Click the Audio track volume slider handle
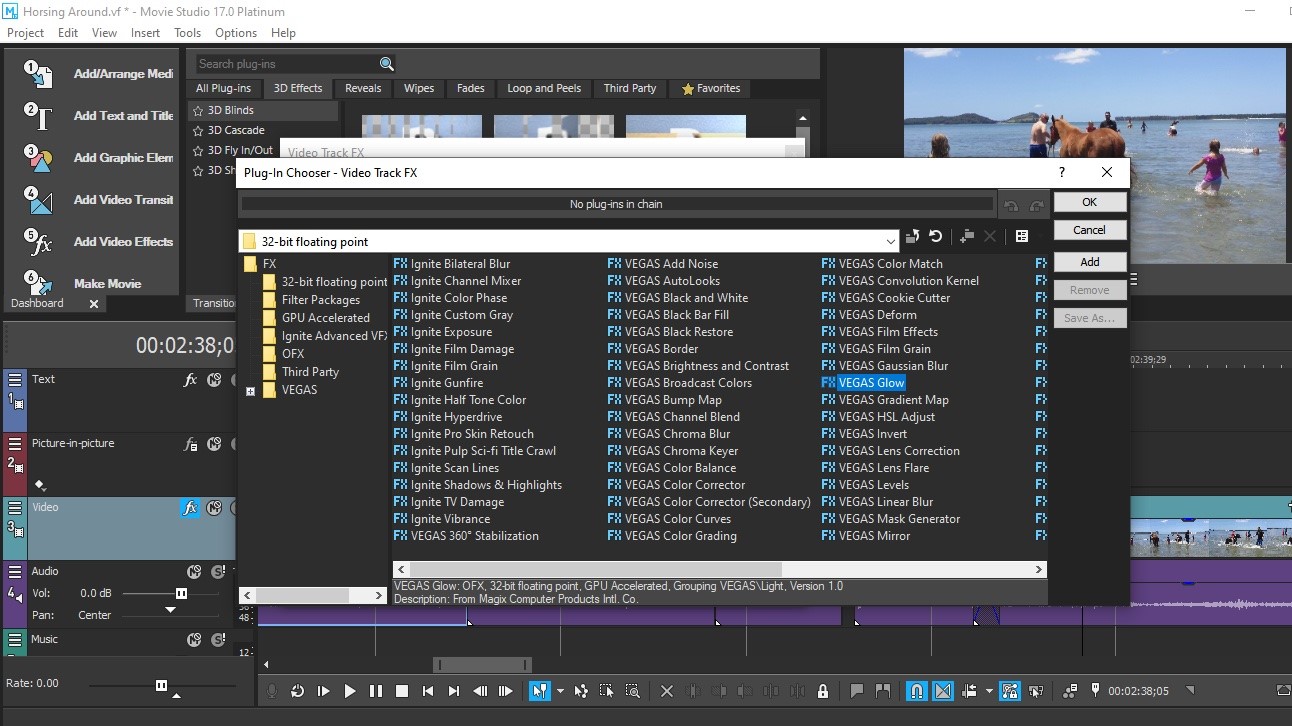Screen dimensions: 1292x726 [x=181, y=593]
